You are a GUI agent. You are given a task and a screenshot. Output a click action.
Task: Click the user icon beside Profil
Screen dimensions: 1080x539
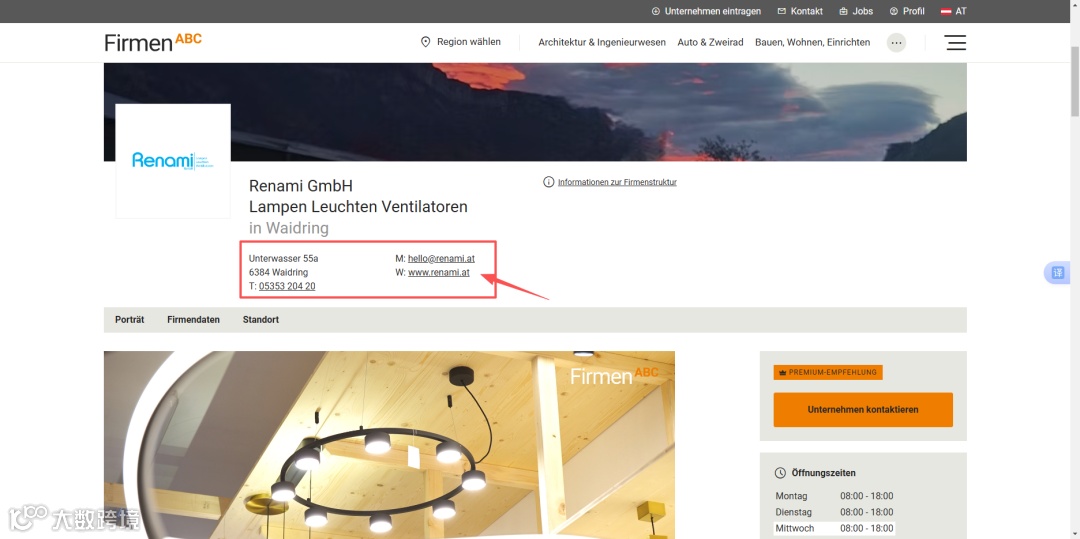pyautogui.click(x=894, y=12)
